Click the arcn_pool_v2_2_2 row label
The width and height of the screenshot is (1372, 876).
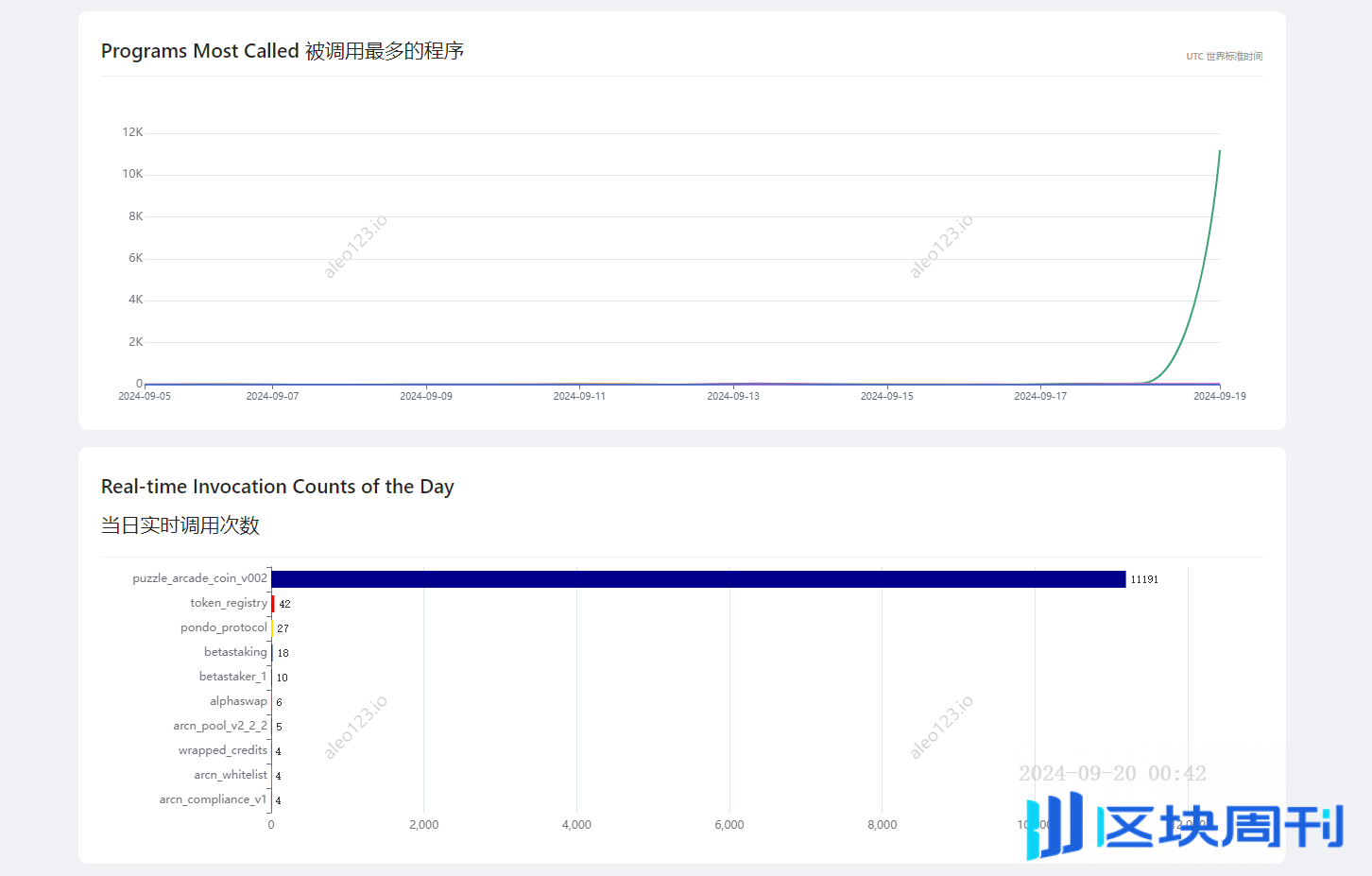click(x=220, y=726)
